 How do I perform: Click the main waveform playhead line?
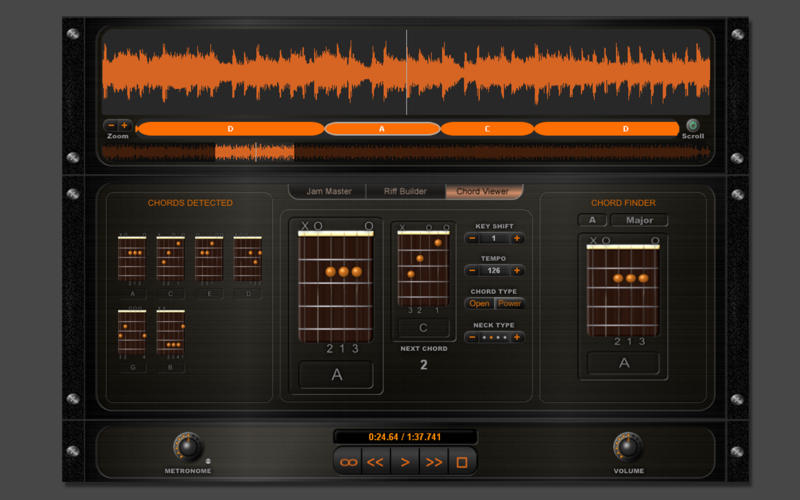407,72
